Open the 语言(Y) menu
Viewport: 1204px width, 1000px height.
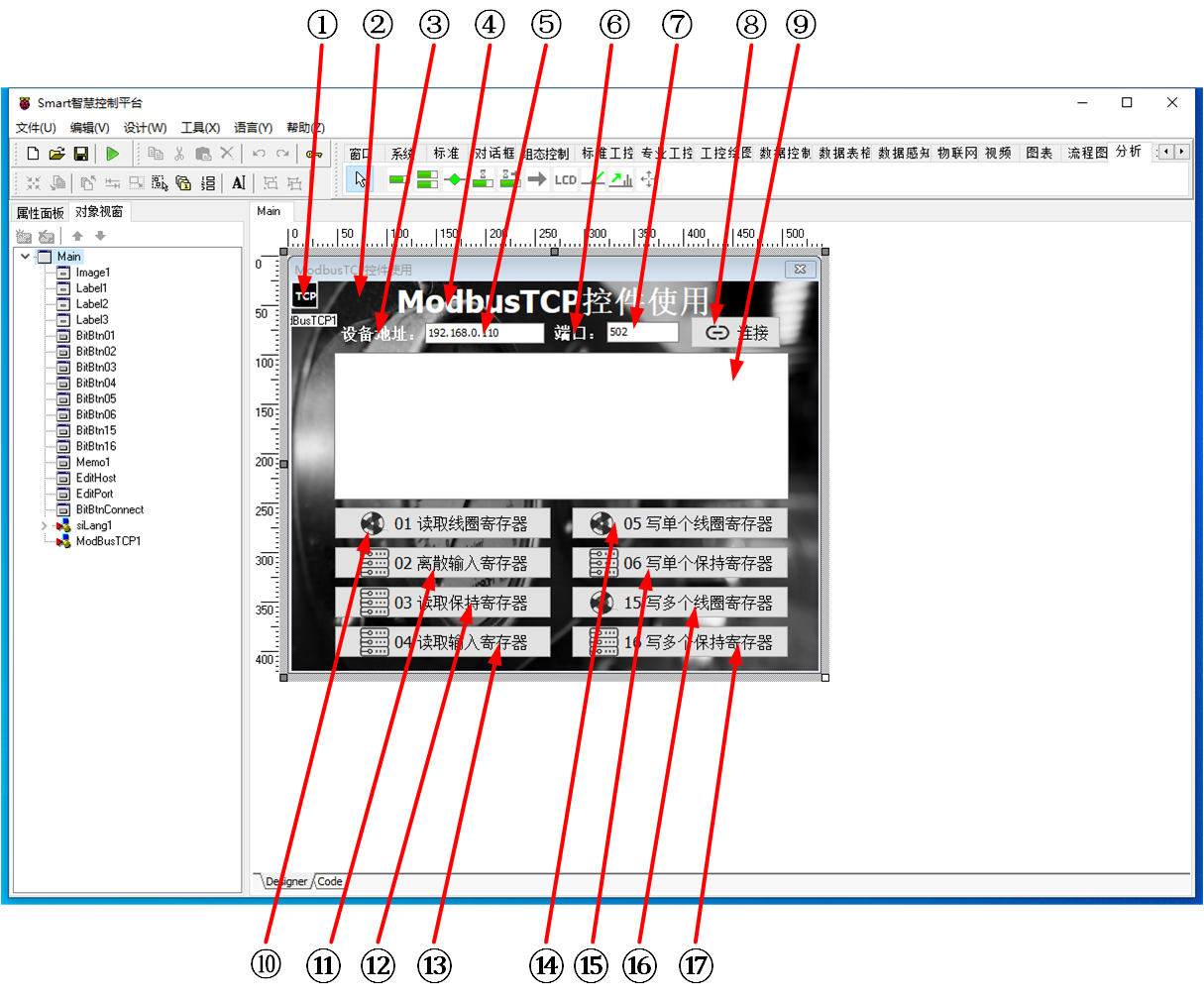point(253,128)
